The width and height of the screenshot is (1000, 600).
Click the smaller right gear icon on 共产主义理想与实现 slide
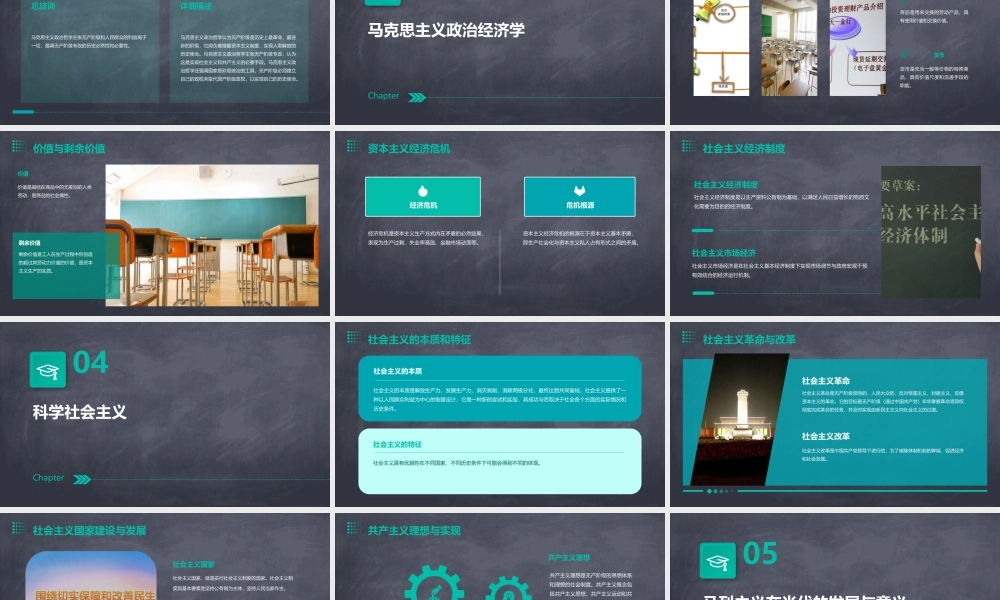click(508, 589)
